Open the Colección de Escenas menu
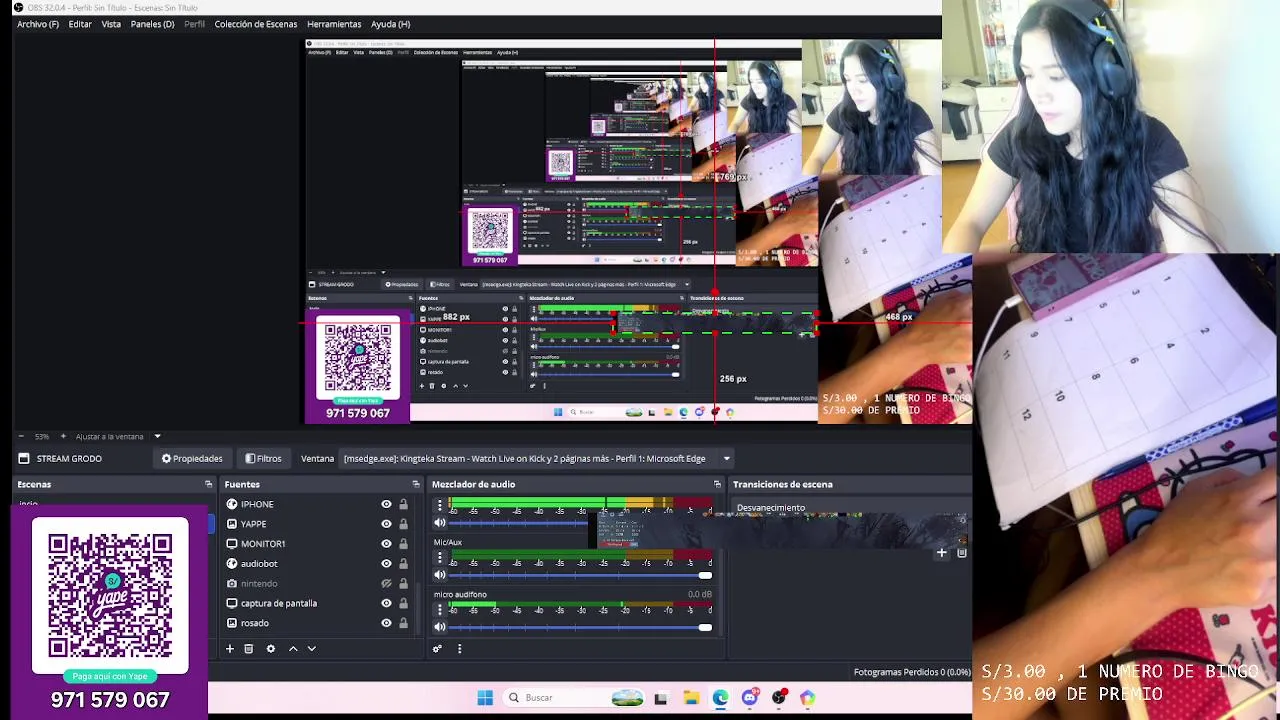 pos(255,24)
